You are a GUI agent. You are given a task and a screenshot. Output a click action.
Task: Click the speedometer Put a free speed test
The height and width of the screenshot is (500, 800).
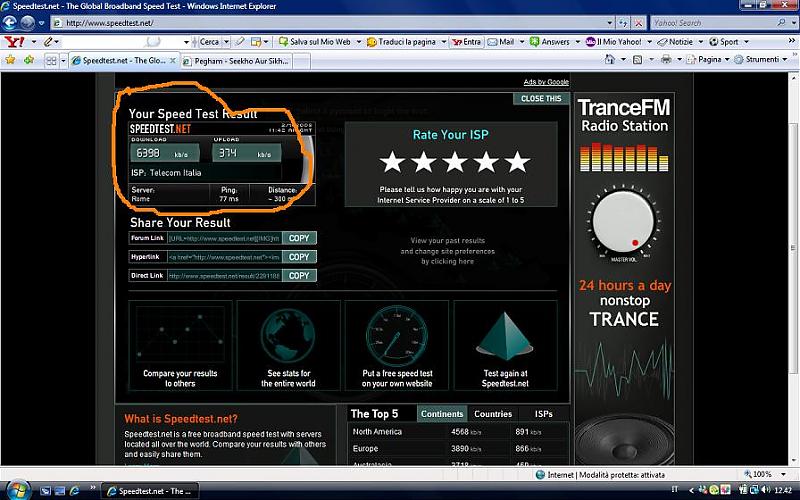397,335
